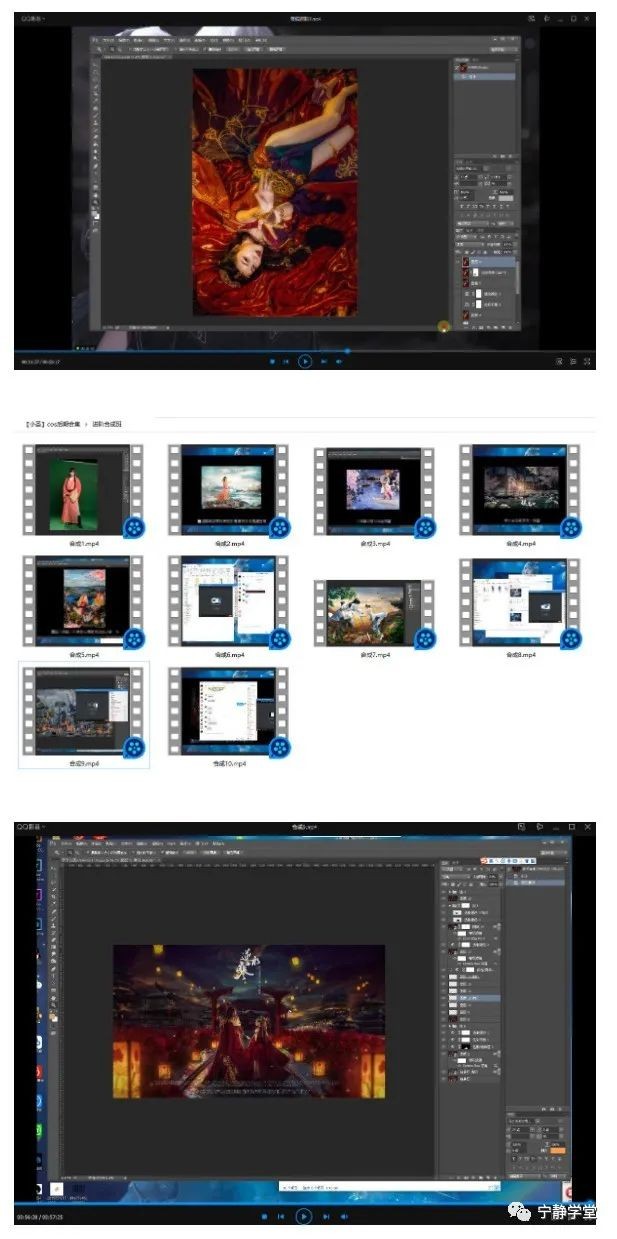Open QQ影音 menu in red silk portrait player
This screenshot has width=617, height=1239.
(32, 19)
